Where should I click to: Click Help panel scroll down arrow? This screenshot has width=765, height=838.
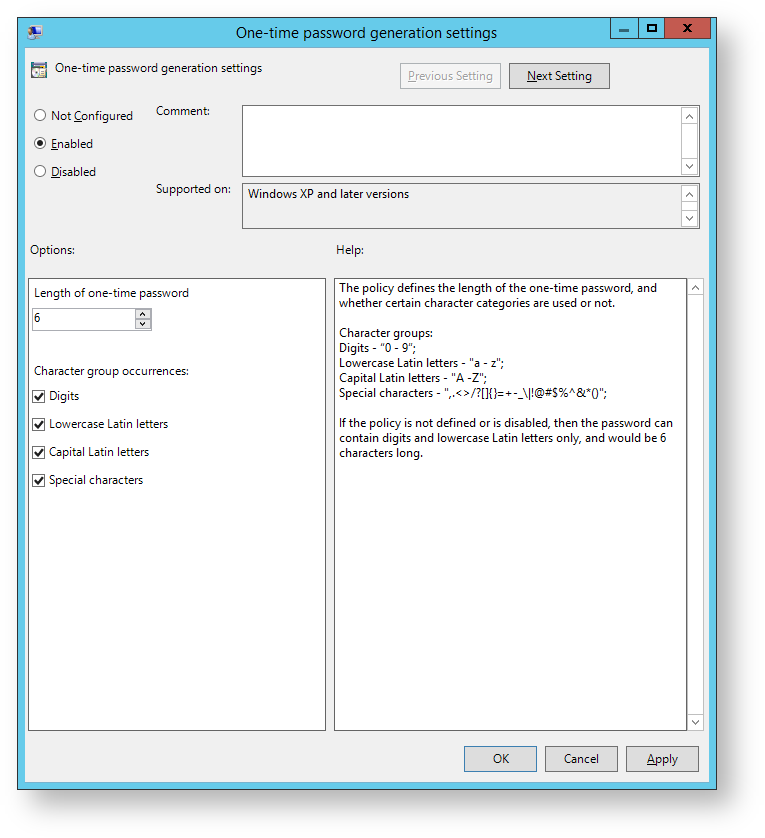pyautogui.click(x=695, y=721)
